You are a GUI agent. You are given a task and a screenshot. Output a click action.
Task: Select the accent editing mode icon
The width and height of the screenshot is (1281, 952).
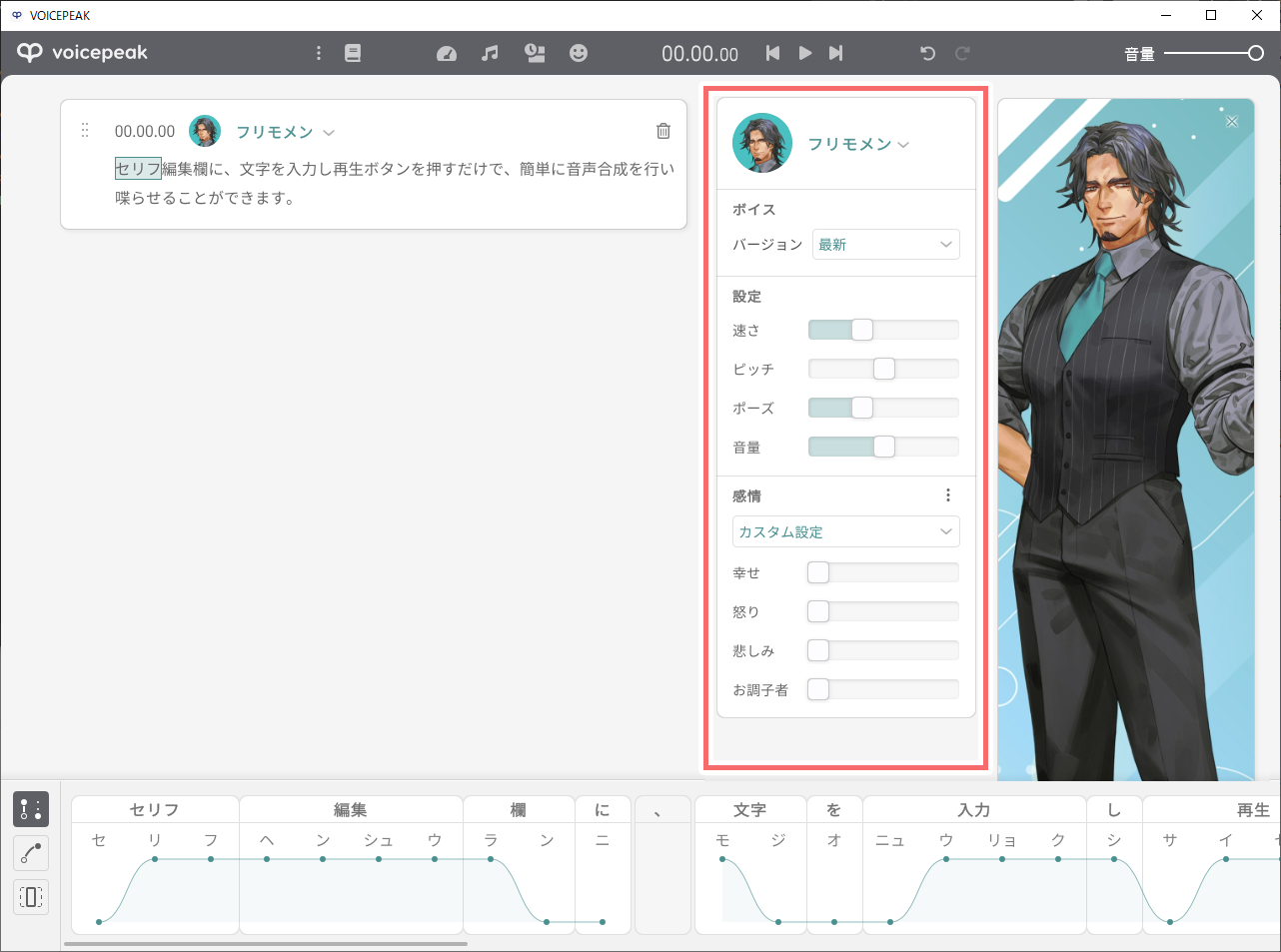click(x=31, y=809)
